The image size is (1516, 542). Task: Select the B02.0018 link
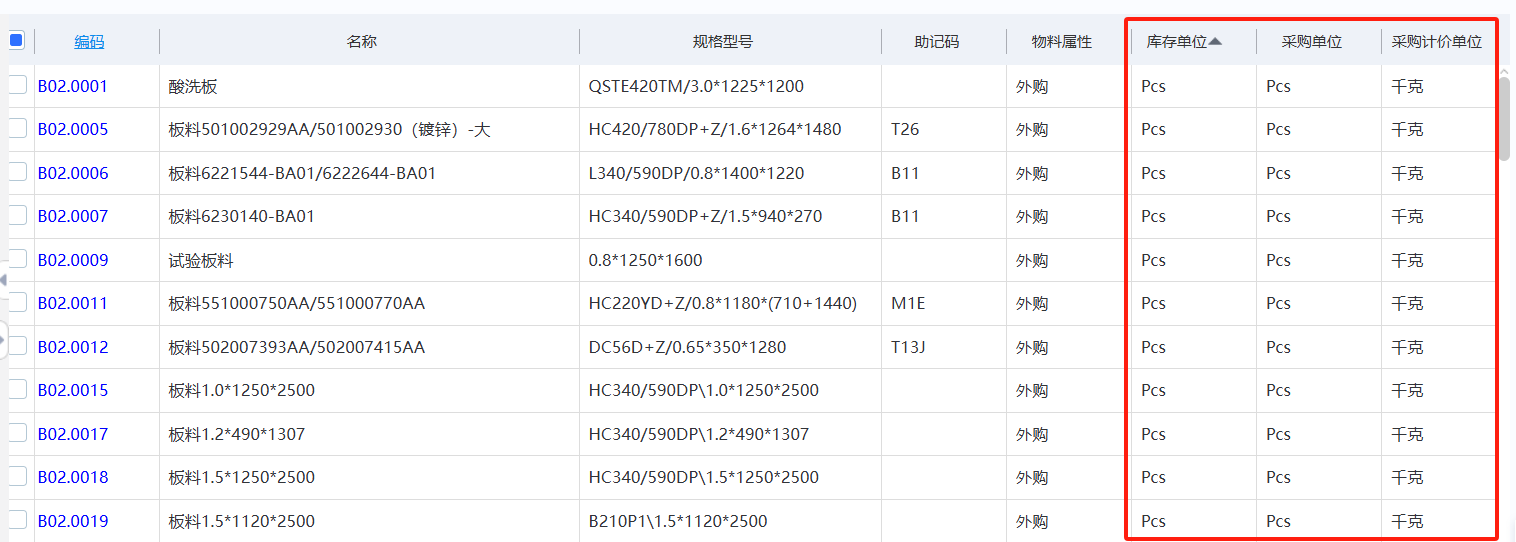click(x=73, y=477)
